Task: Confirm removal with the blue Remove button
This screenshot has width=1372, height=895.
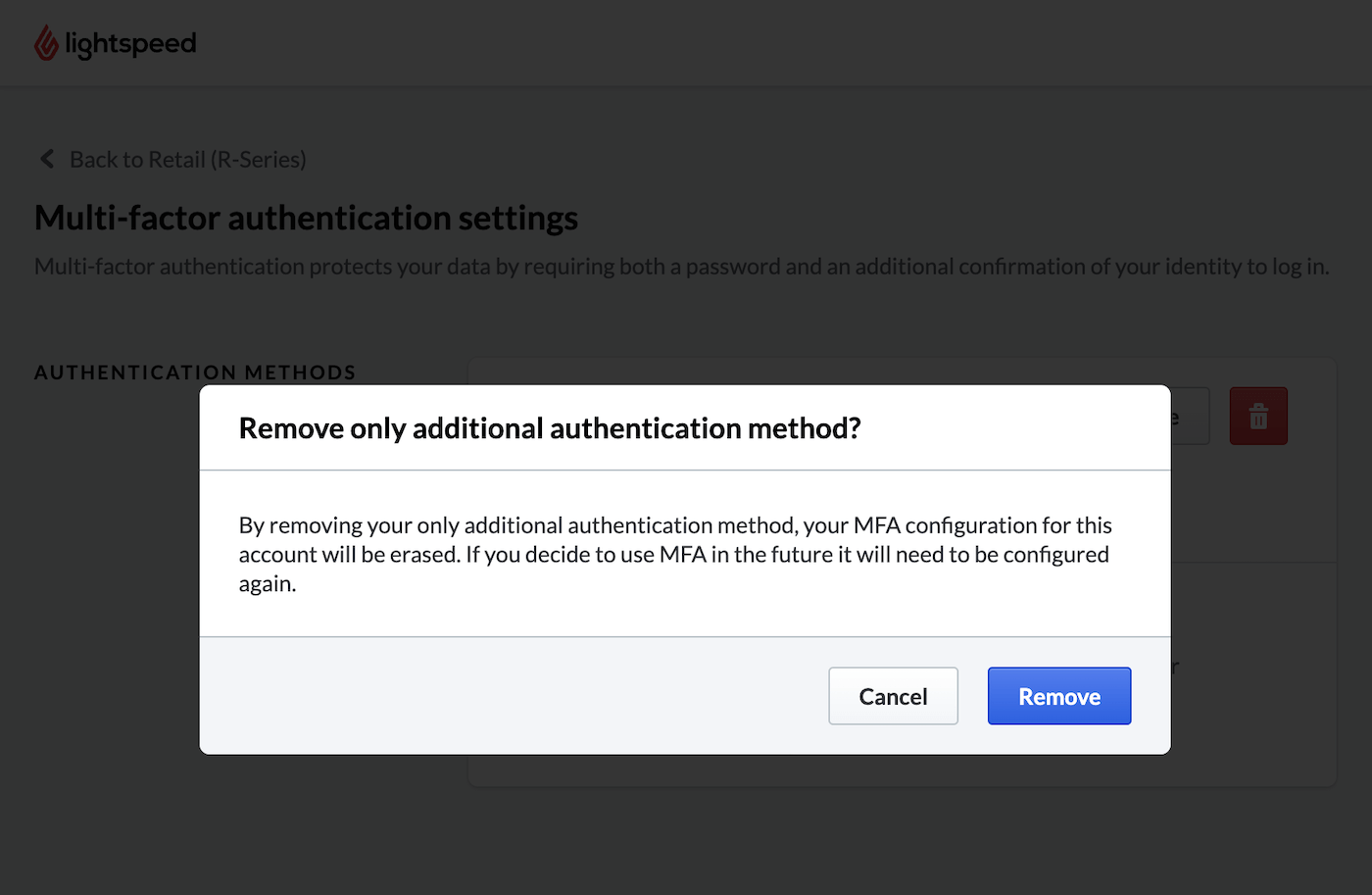Action: pyautogui.click(x=1058, y=696)
